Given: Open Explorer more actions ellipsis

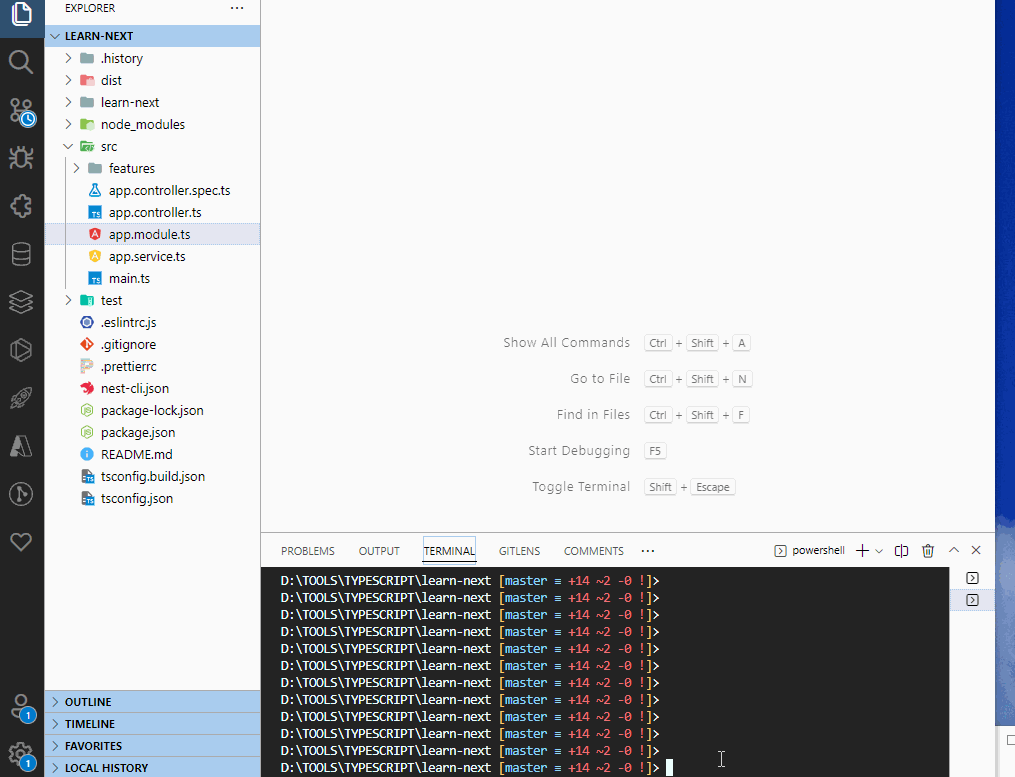Looking at the screenshot, I should (237, 8).
